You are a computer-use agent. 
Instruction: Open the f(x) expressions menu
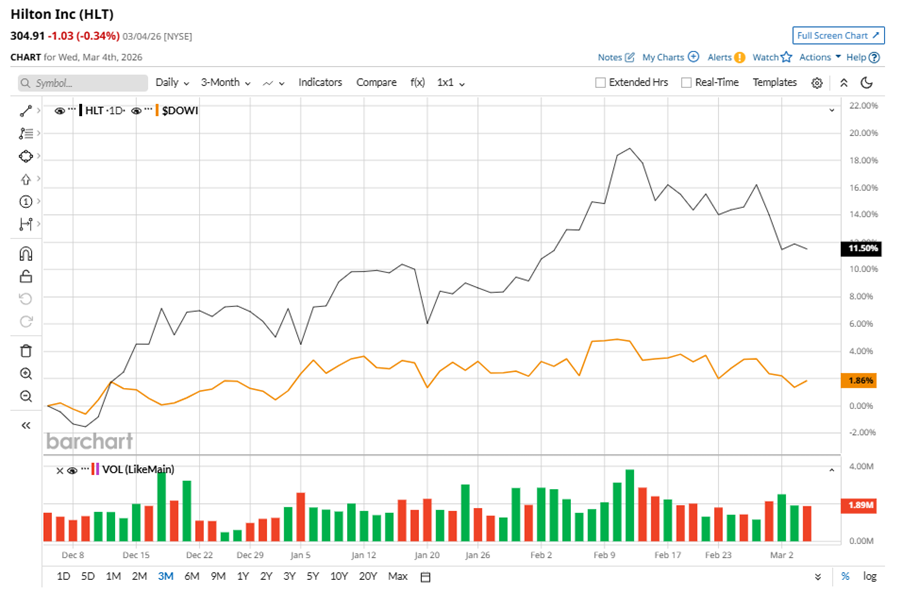(418, 83)
